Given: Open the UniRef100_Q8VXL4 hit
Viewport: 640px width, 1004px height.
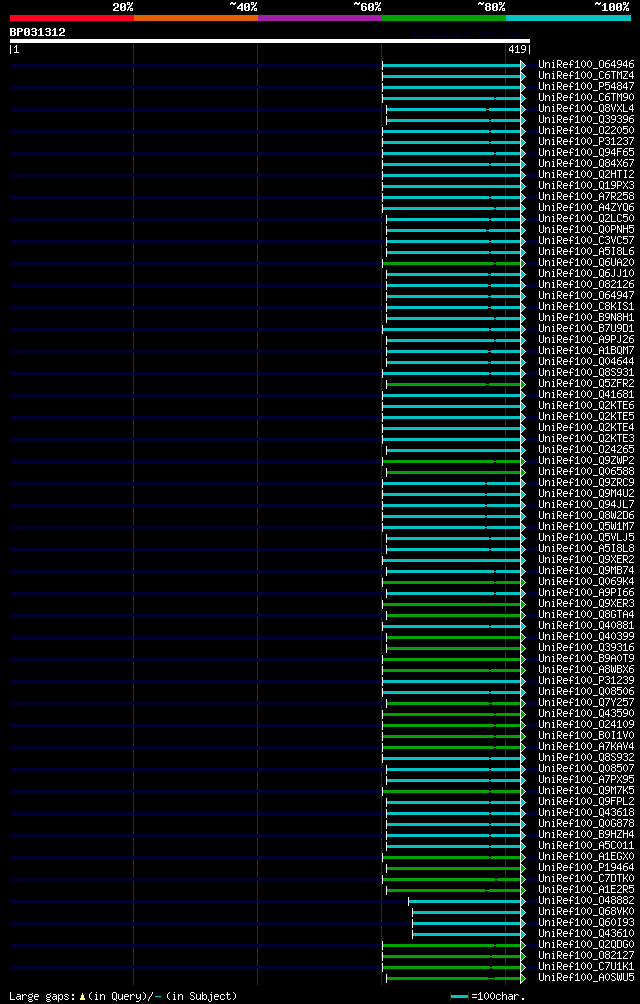Looking at the screenshot, I should 586,109.
